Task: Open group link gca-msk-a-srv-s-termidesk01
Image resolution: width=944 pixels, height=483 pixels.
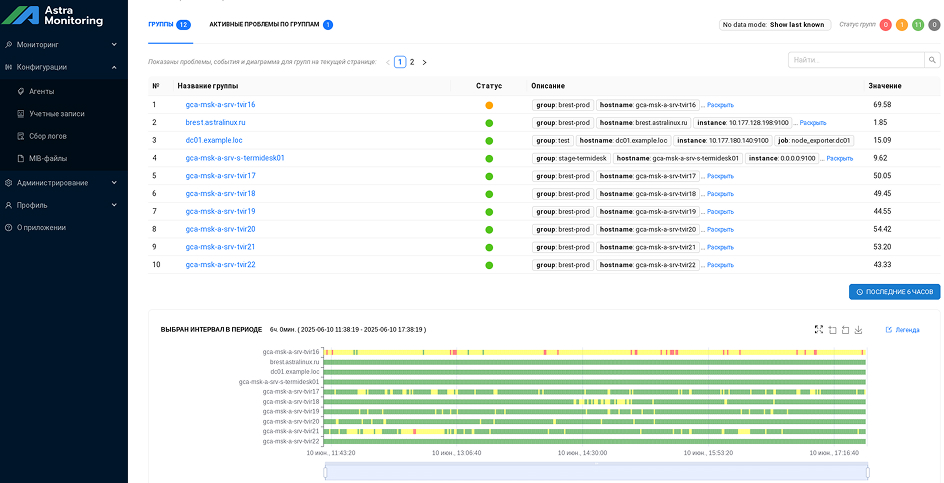Action: (x=235, y=158)
